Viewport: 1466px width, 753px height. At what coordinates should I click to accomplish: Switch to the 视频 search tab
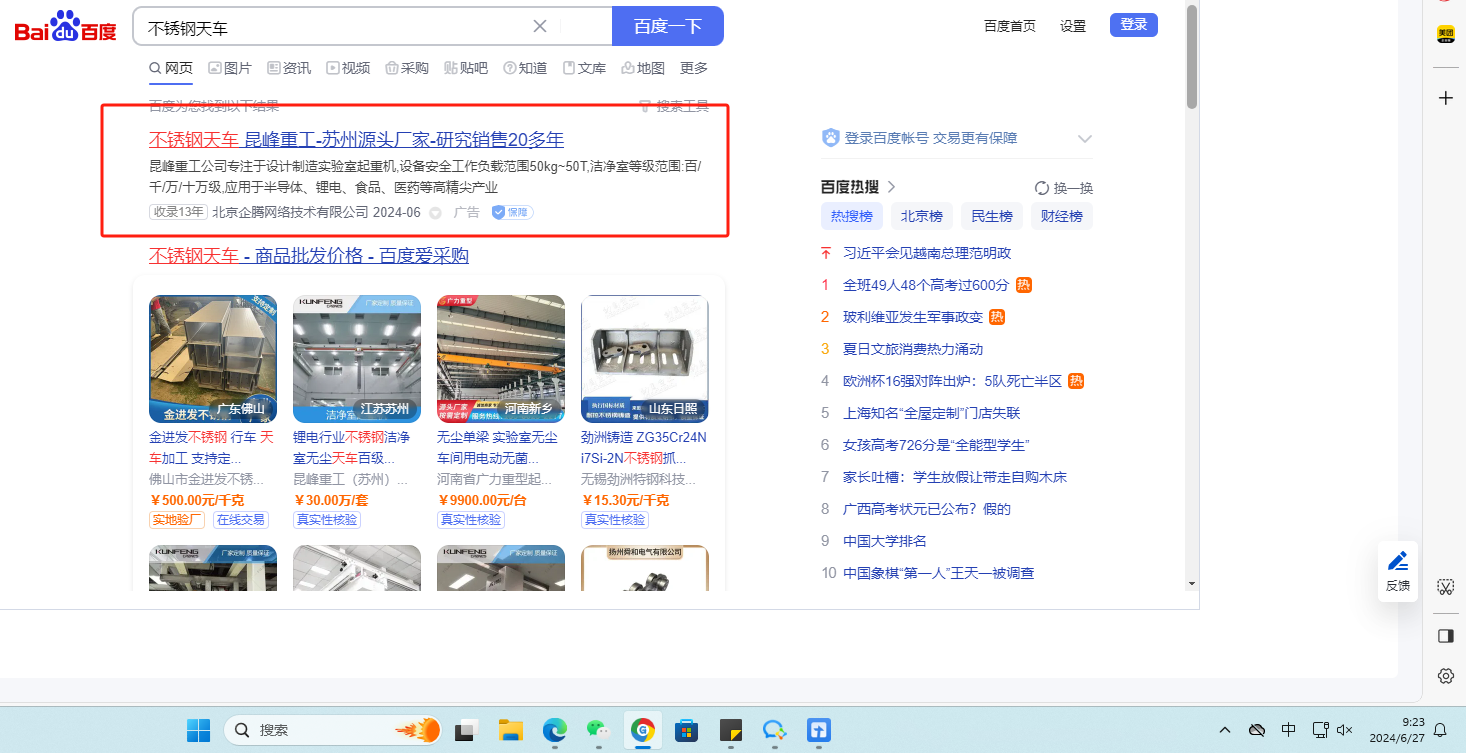pos(348,68)
